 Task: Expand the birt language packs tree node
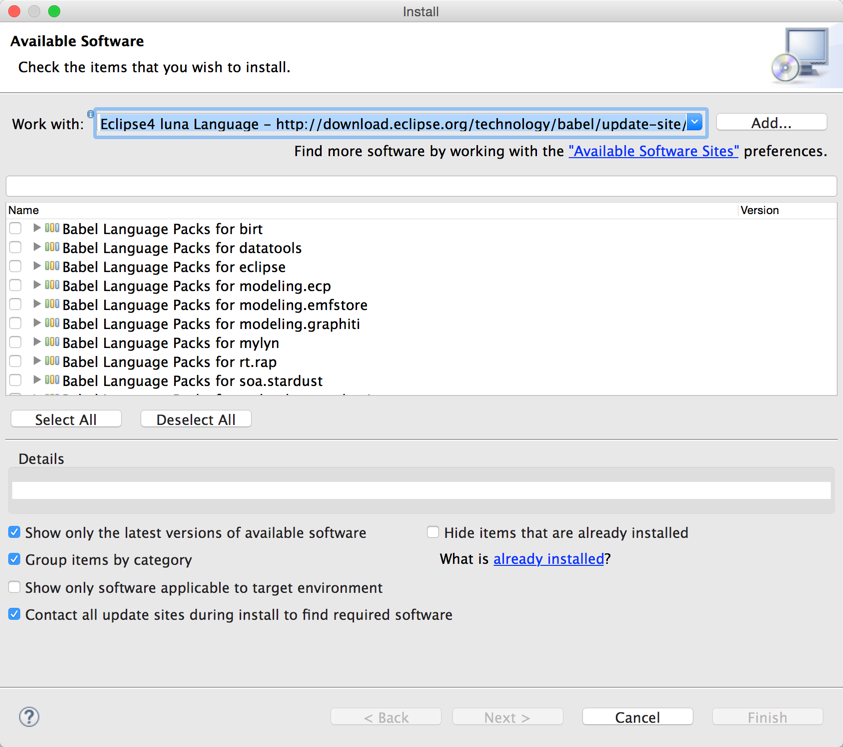pos(37,228)
